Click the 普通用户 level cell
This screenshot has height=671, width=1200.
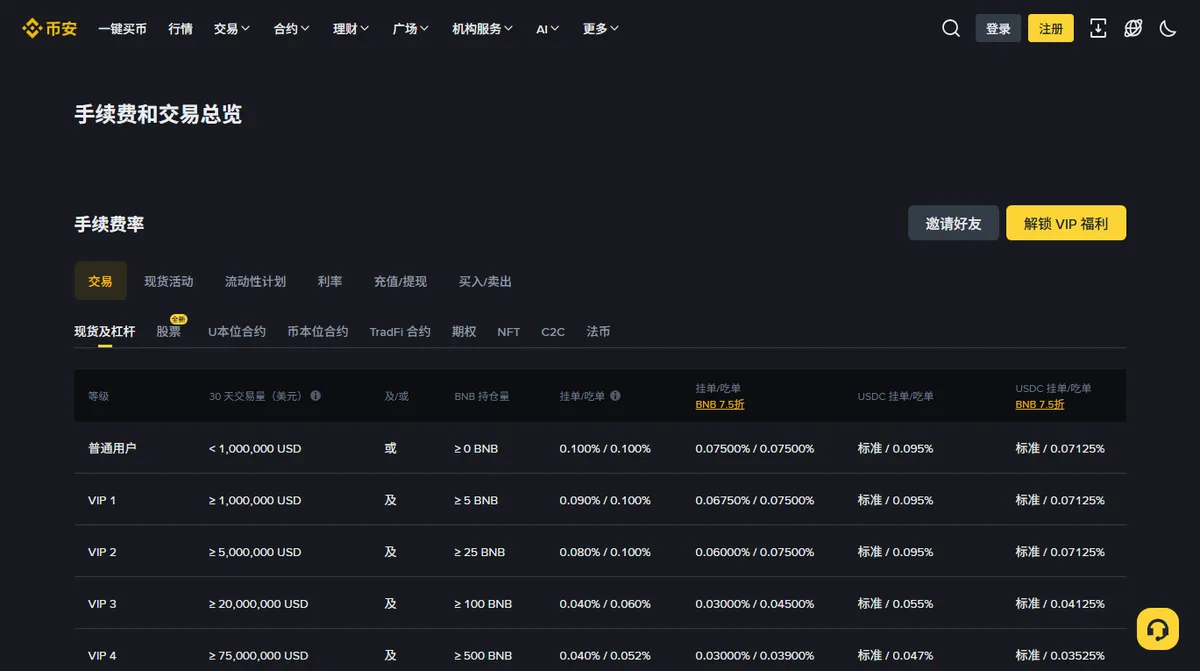112,448
